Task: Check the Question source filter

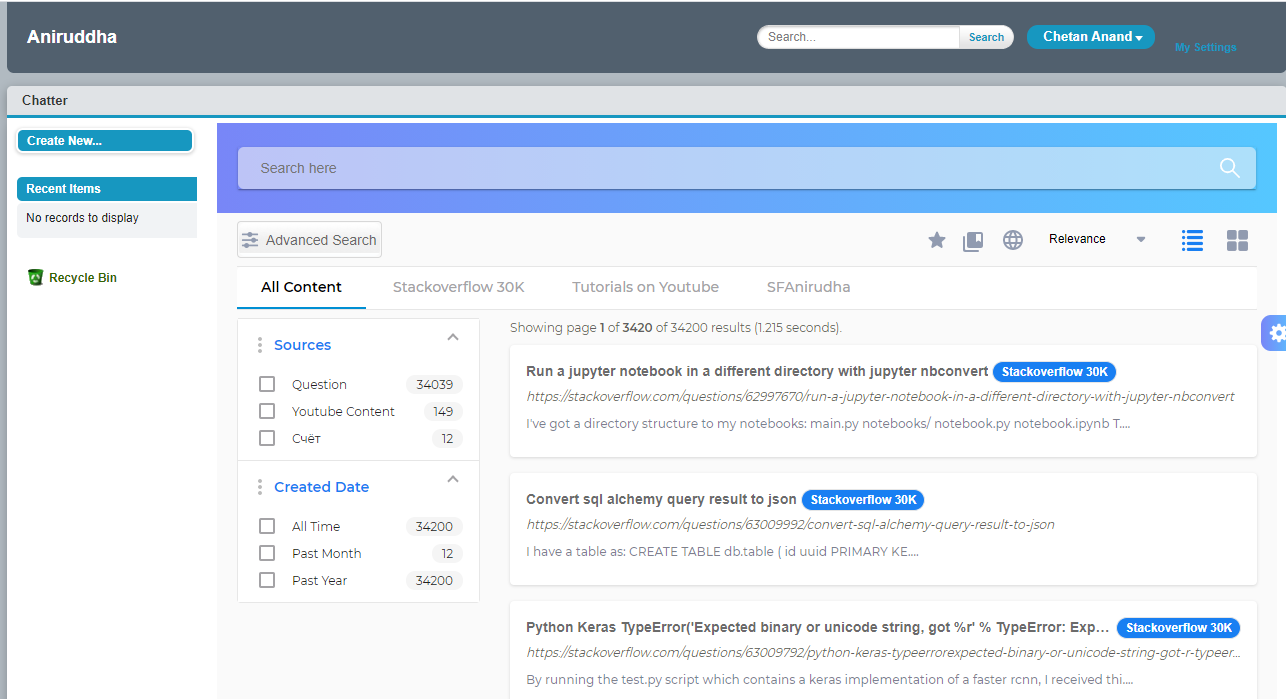Action: (267, 384)
